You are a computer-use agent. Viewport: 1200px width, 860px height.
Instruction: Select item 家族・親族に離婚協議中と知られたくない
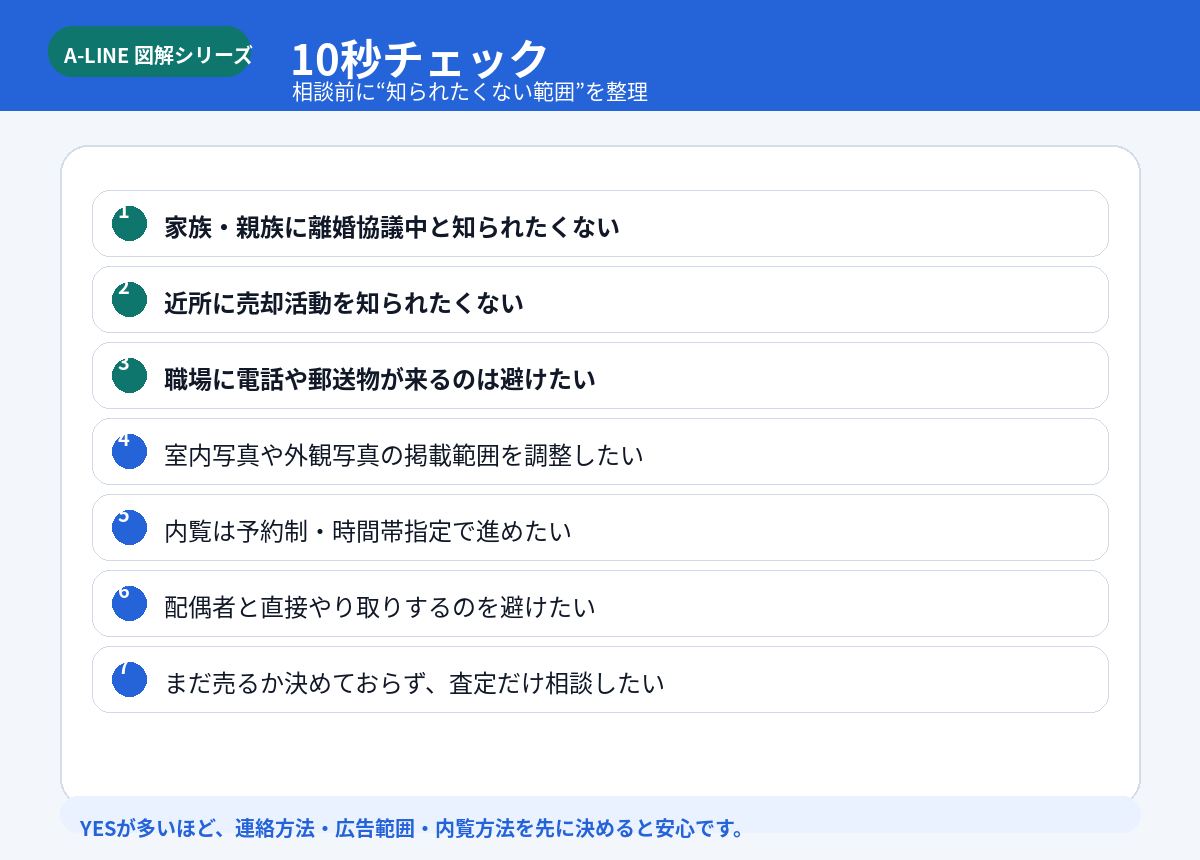[600, 224]
